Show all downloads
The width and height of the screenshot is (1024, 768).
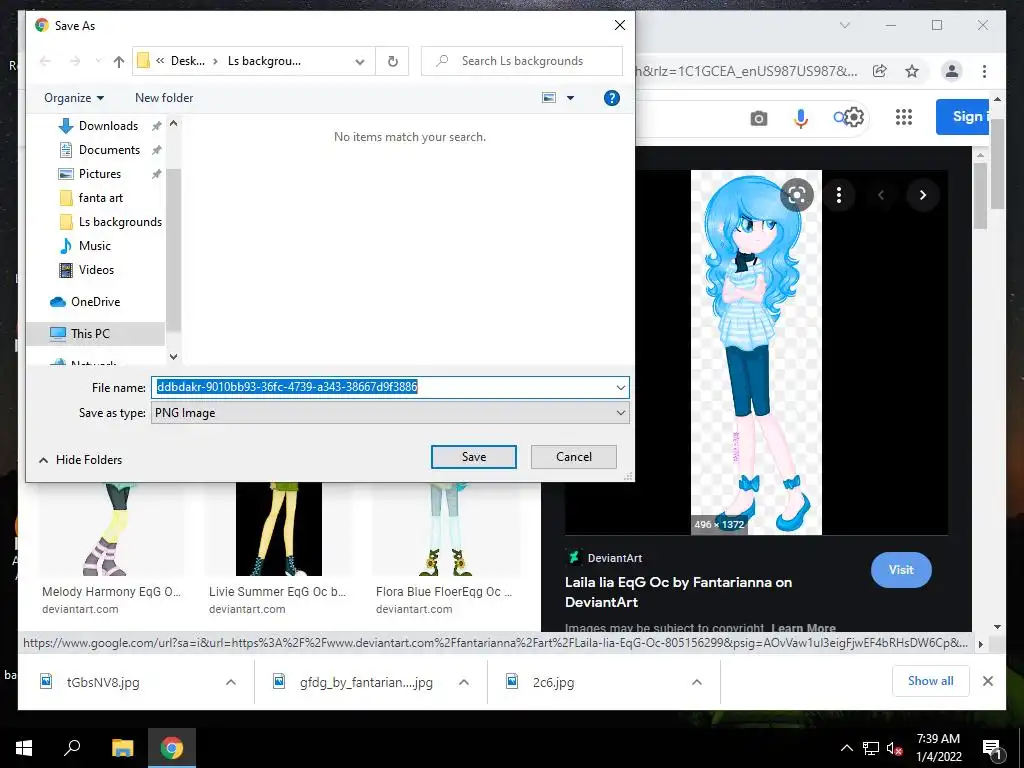pos(931,681)
